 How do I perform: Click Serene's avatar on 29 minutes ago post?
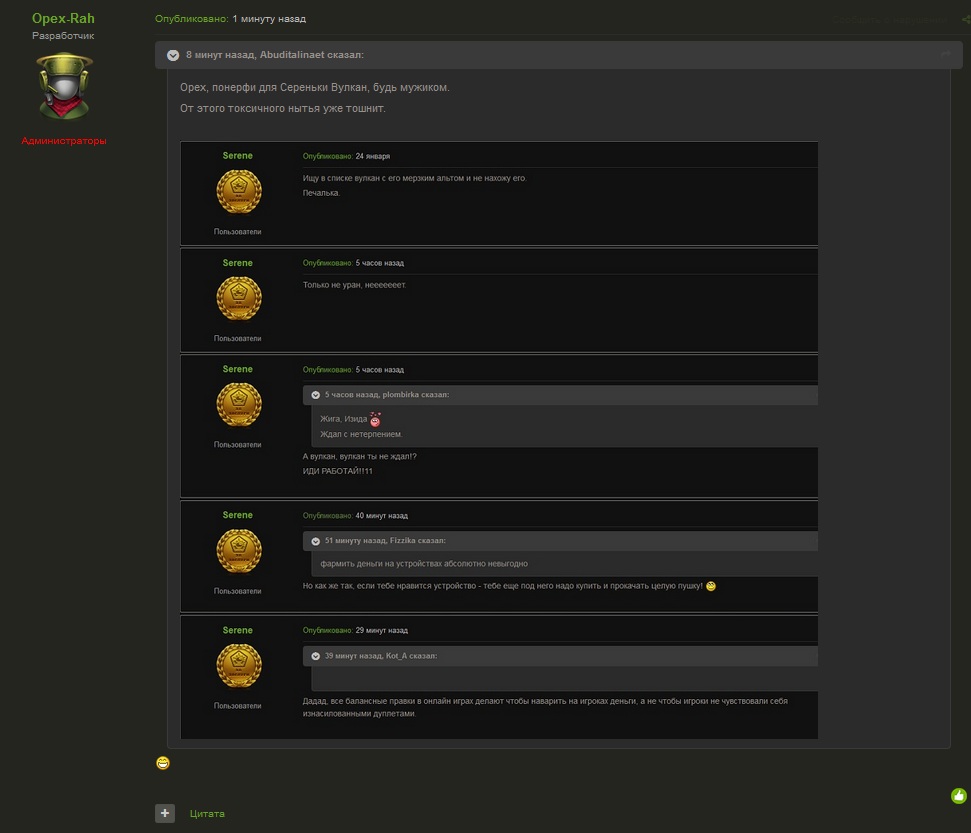point(239,666)
